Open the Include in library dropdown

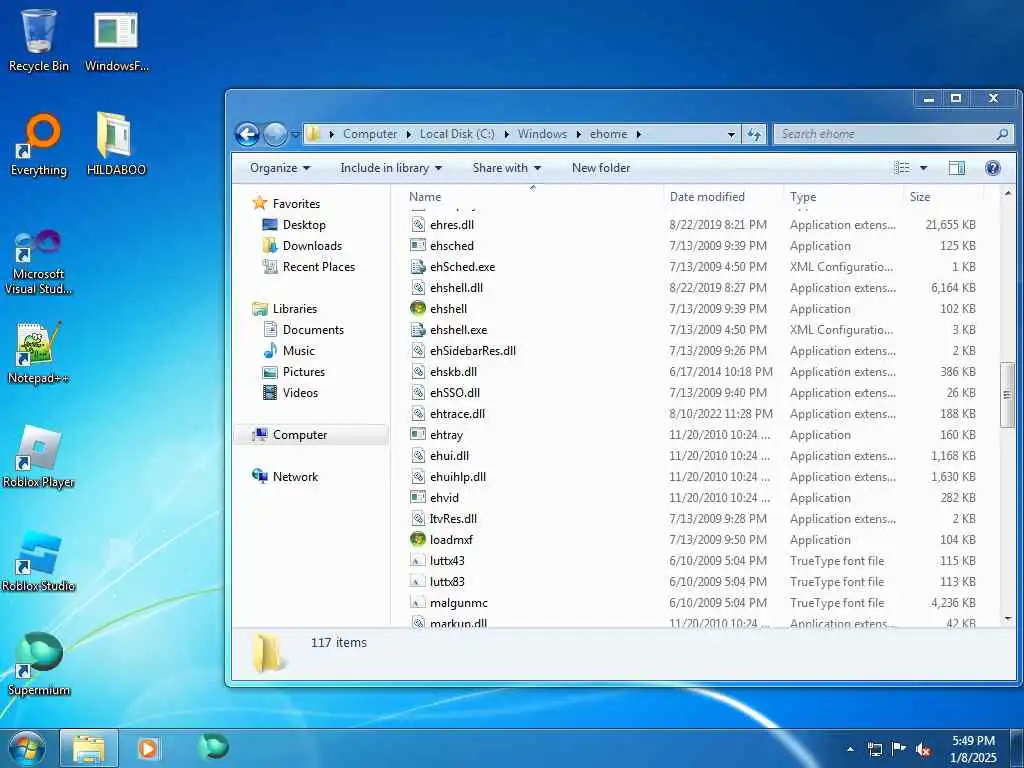coord(391,168)
